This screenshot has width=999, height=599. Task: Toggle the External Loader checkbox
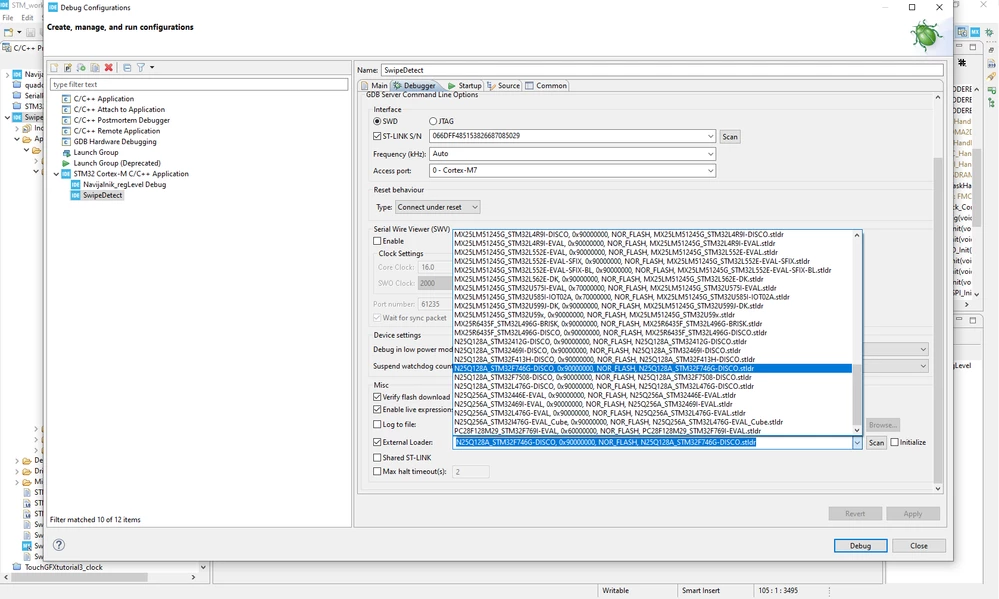(x=377, y=442)
